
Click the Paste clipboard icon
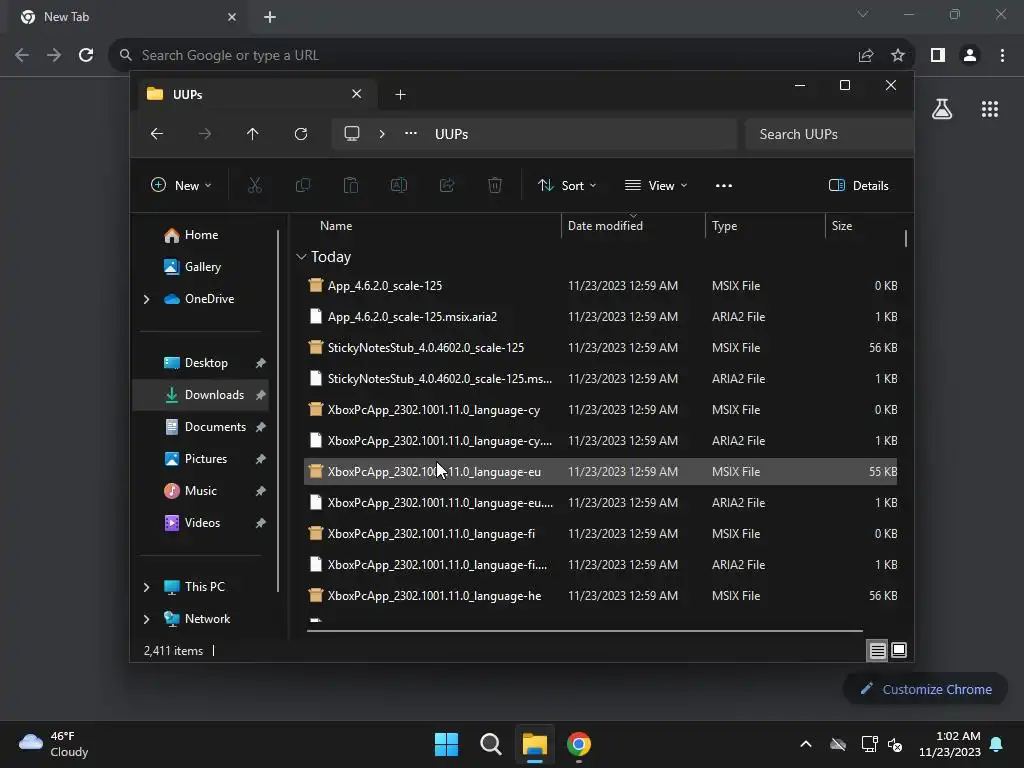click(x=351, y=185)
